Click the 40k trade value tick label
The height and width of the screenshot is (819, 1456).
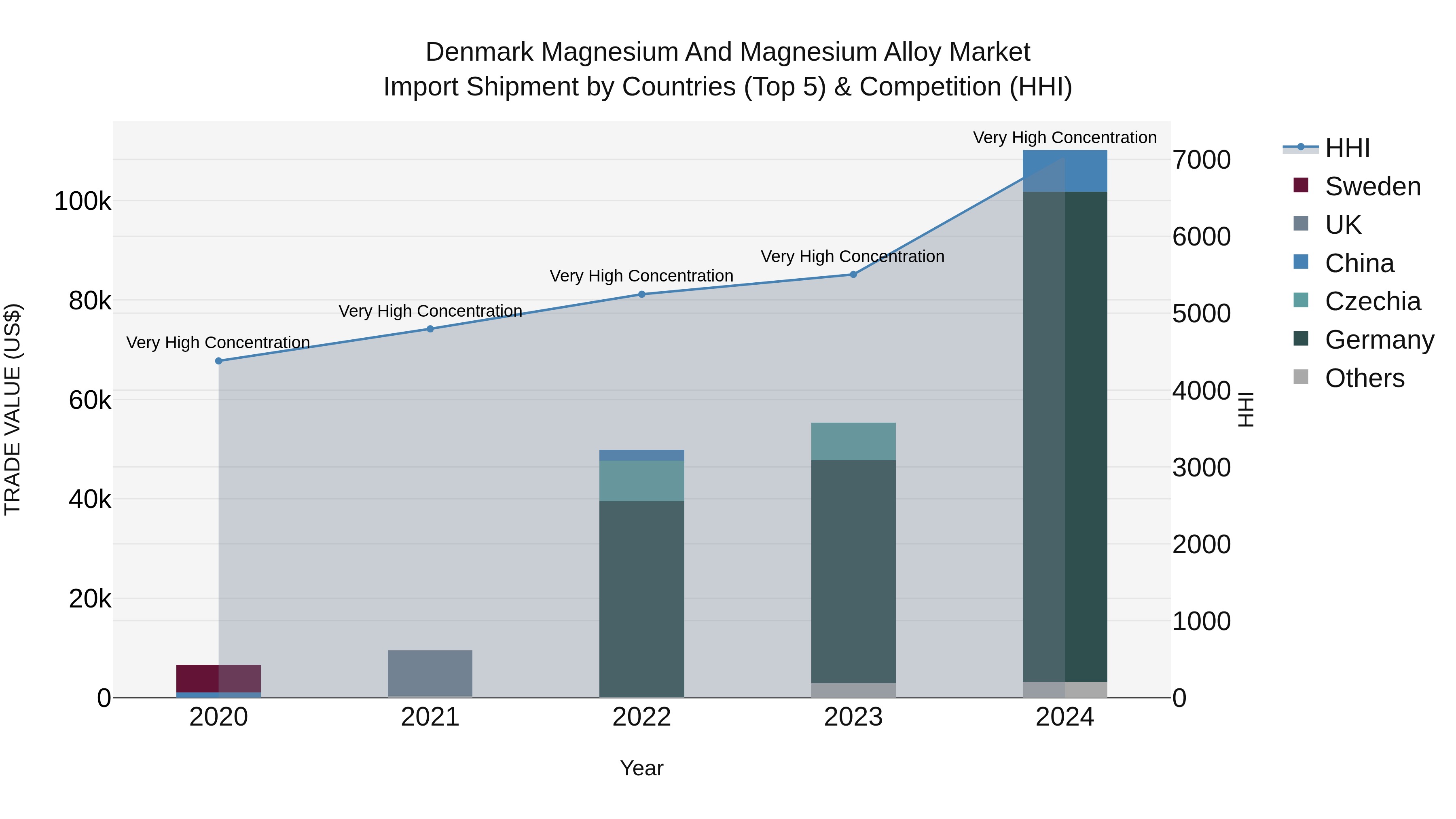coord(90,499)
